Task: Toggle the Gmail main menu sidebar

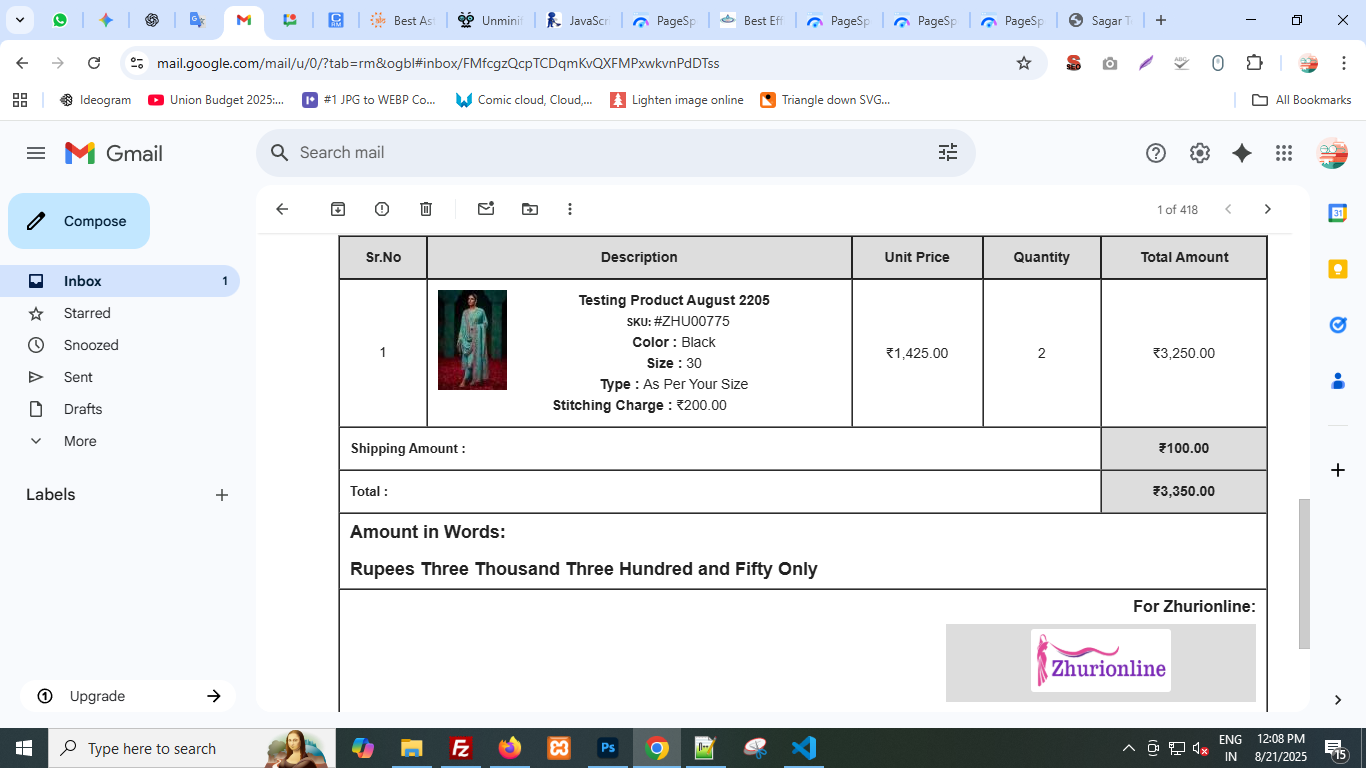Action: coord(36,153)
